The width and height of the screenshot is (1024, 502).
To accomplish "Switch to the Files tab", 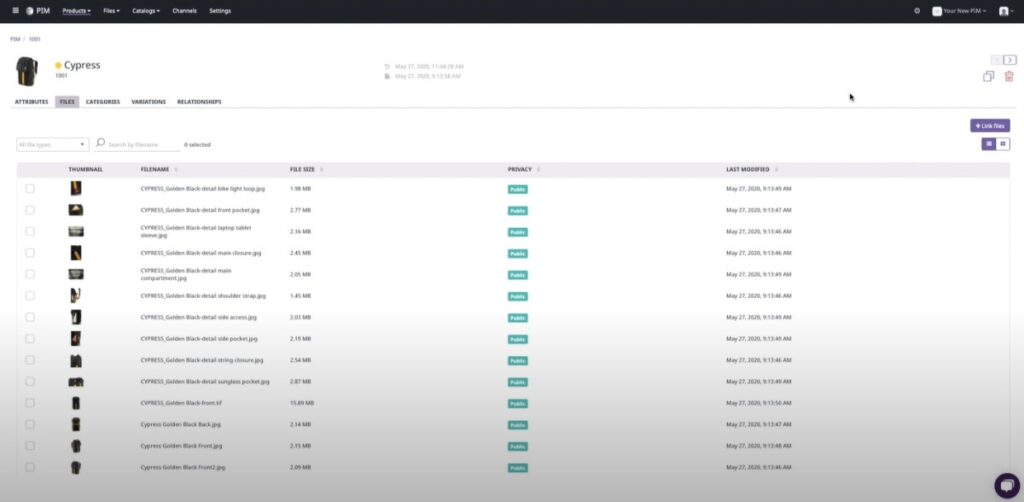I will click(67, 102).
